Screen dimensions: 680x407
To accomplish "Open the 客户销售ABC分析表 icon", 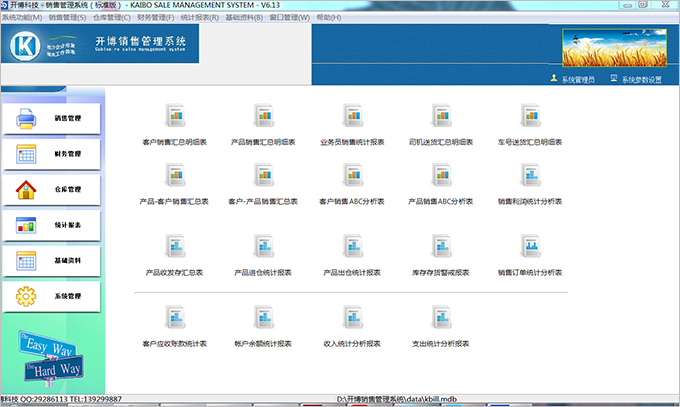I will (353, 175).
